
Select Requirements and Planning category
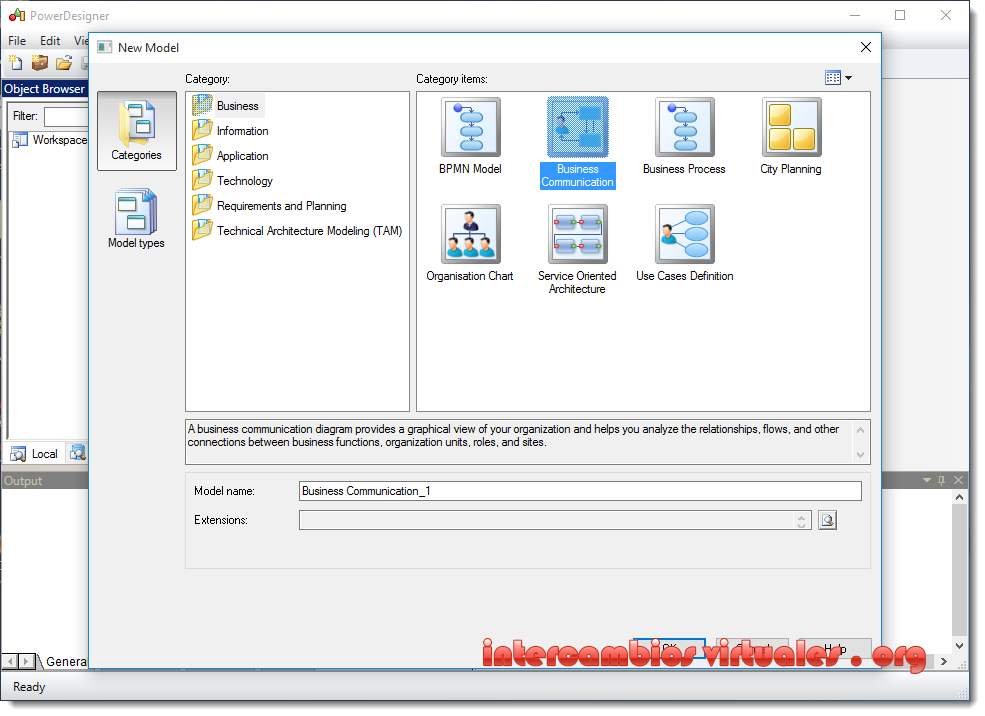[x=269, y=206]
